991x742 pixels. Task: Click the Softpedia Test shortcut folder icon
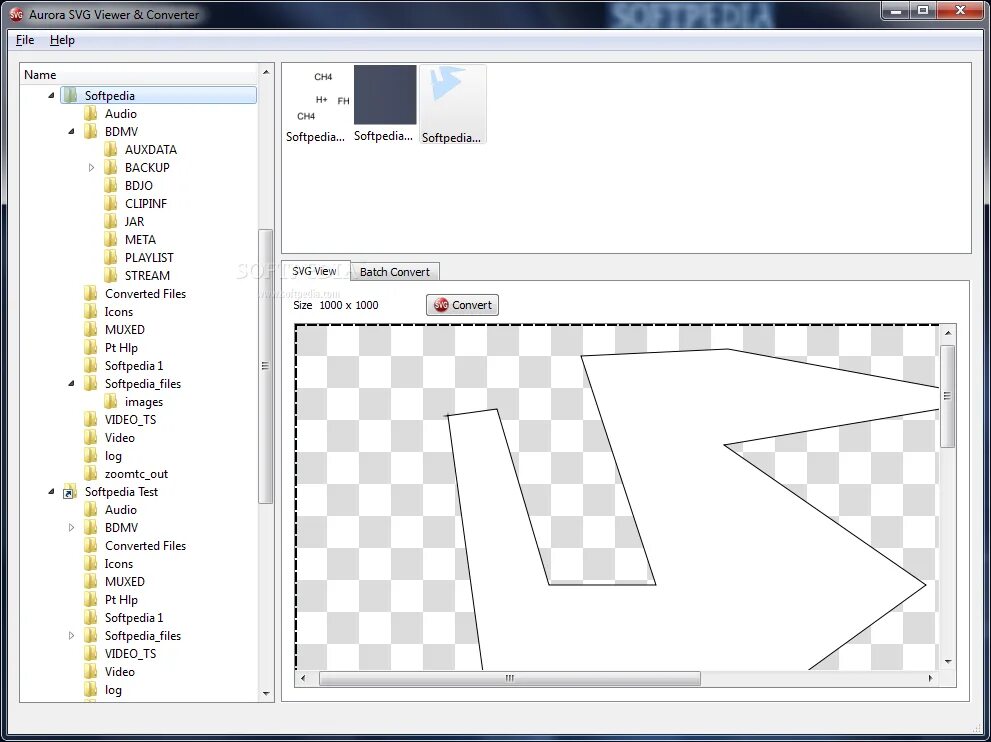(70, 492)
